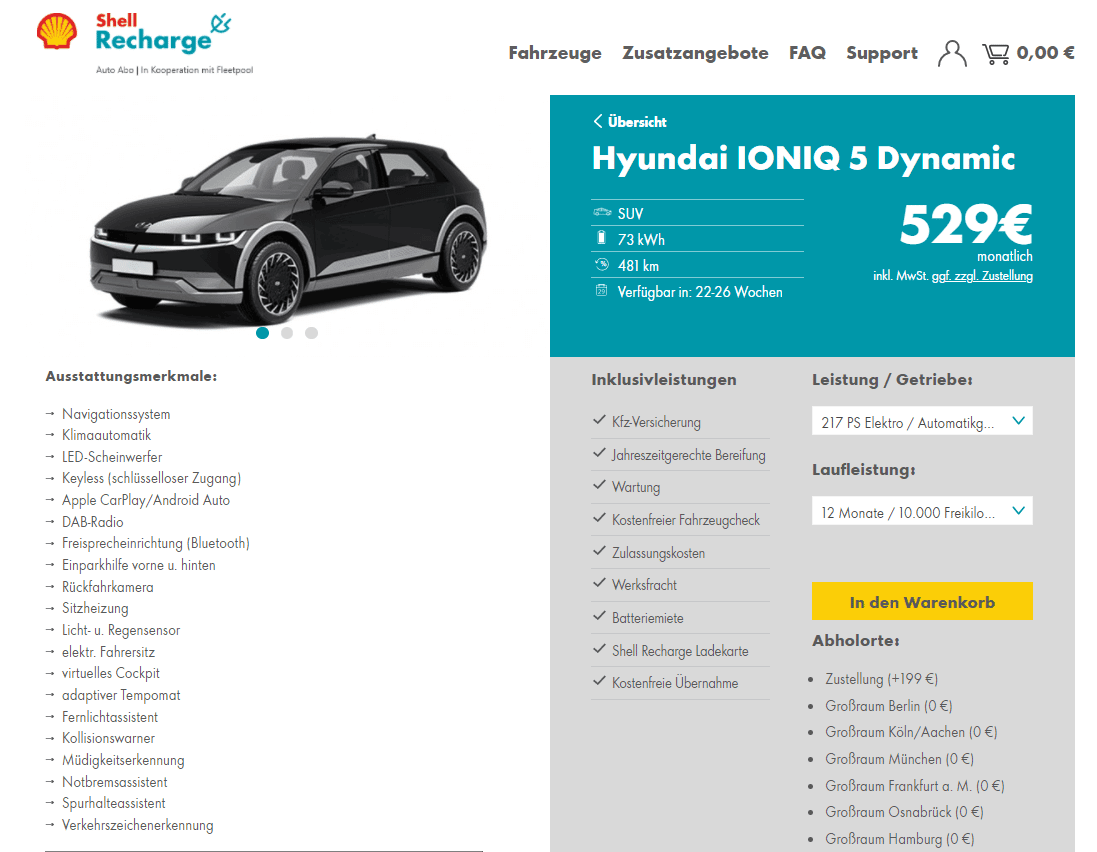Click the Apple CarPlay/Android Auto feature

click(146, 500)
